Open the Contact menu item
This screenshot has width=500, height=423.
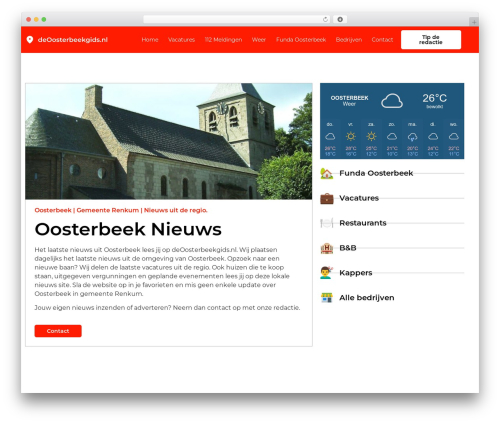tap(382, 40)
